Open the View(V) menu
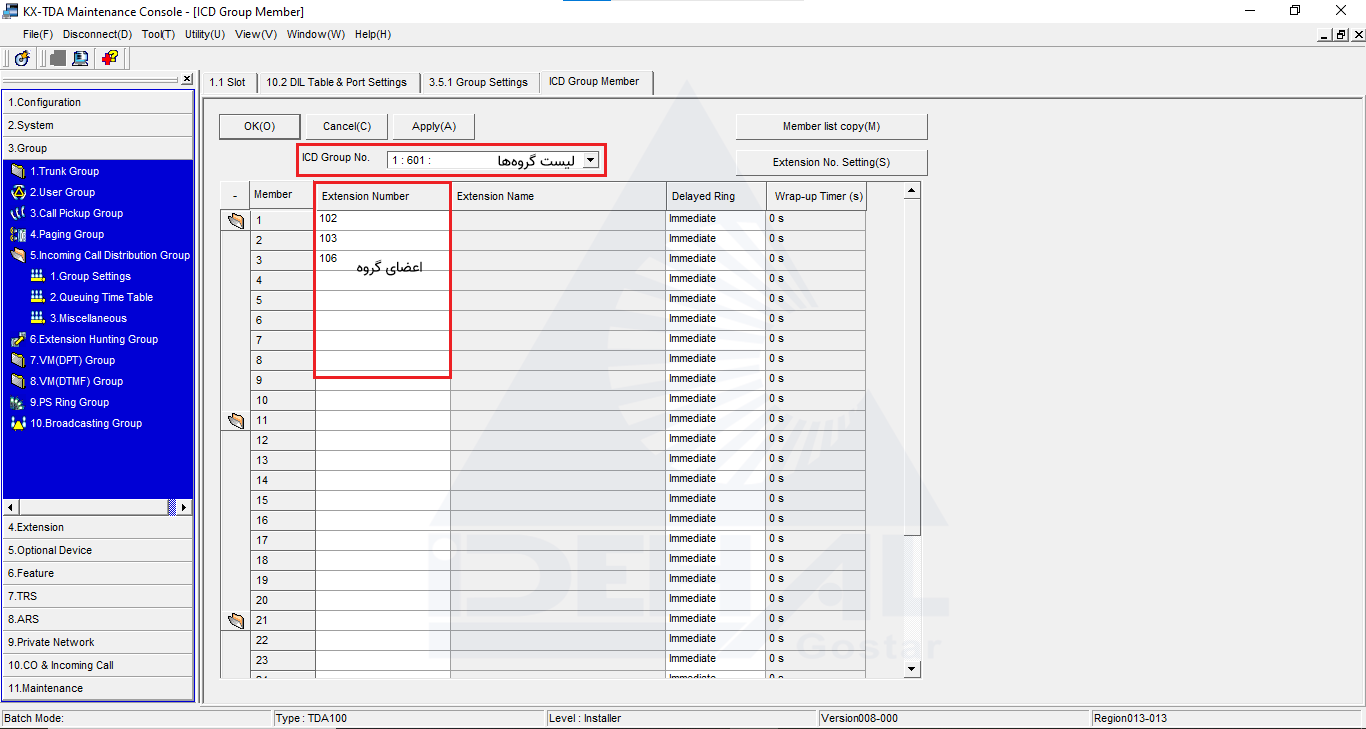Screen dimensions: 1366x729 256,34
